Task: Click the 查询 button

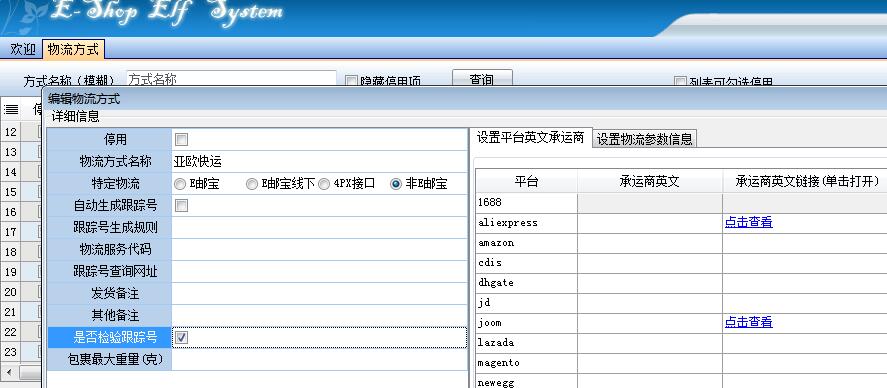Action: [482, 79]
